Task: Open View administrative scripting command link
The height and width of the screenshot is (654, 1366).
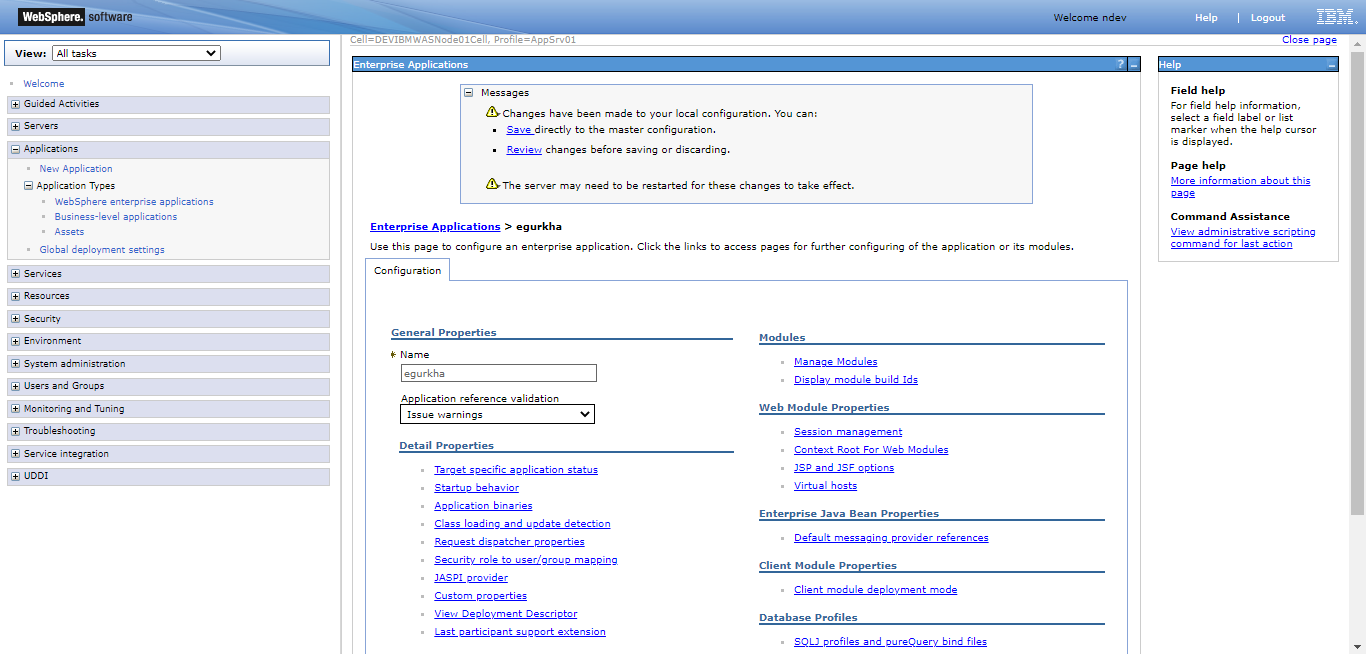Action: [1243, 238]
